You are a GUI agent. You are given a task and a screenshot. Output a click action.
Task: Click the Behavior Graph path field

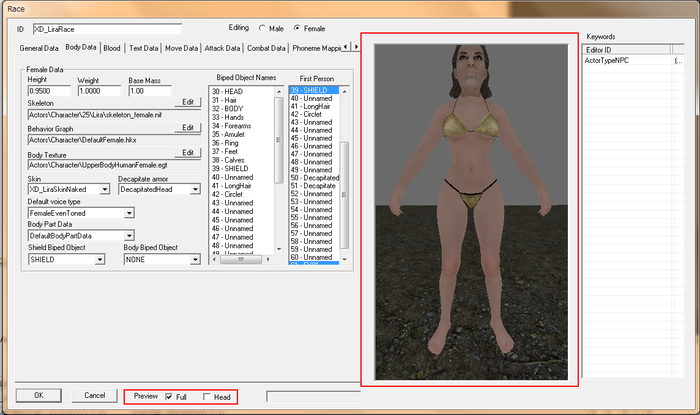click(114, 140)
